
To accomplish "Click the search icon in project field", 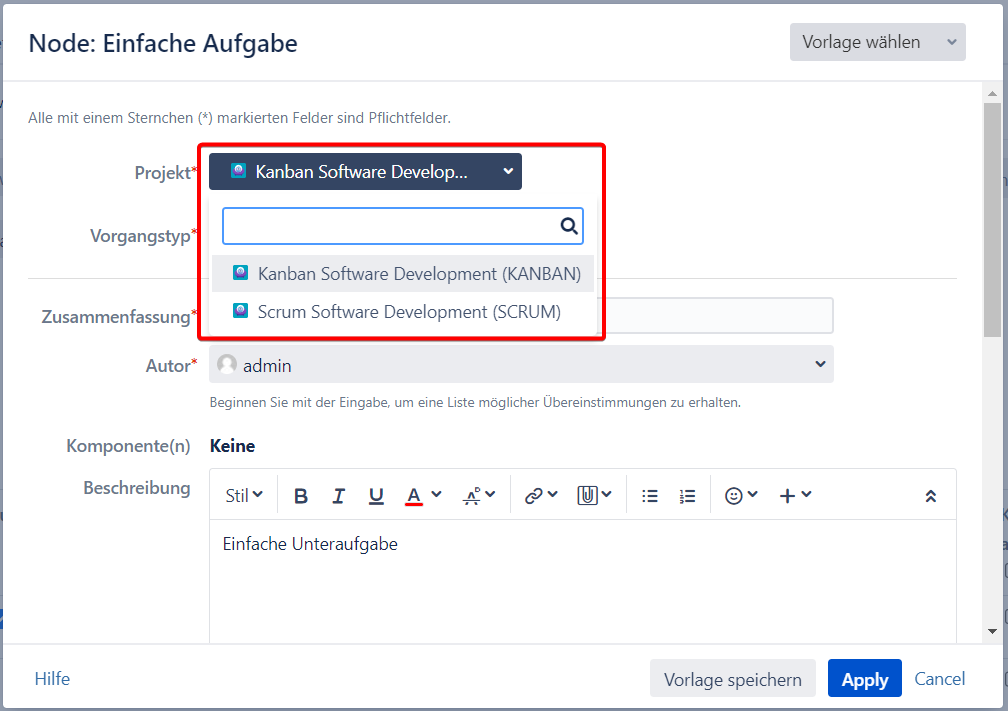I will 569,226.
